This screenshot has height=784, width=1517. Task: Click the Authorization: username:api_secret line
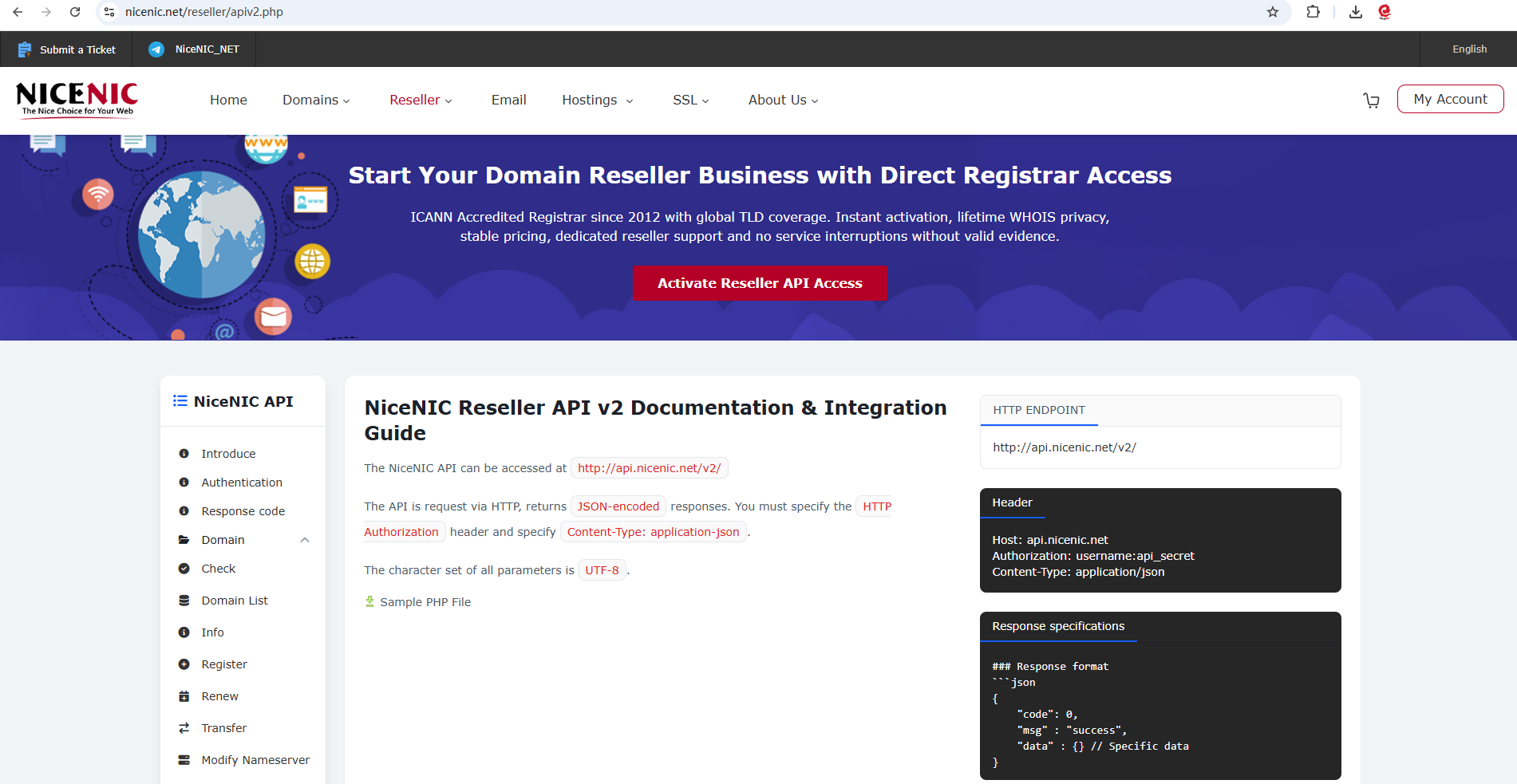[1093, 556]
